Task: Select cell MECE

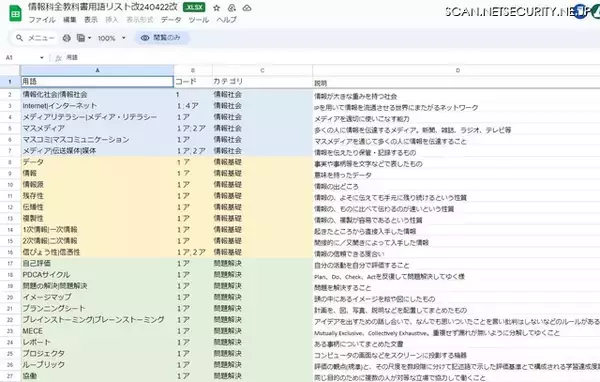Action: pyautogui.click(x=97, y=331)
